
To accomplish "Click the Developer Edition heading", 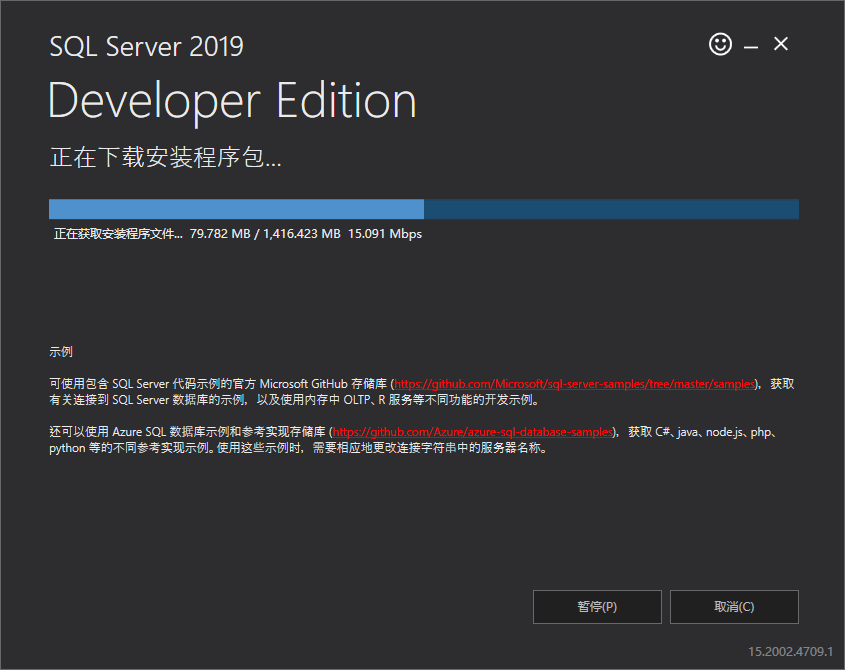I will pos(232,101).
